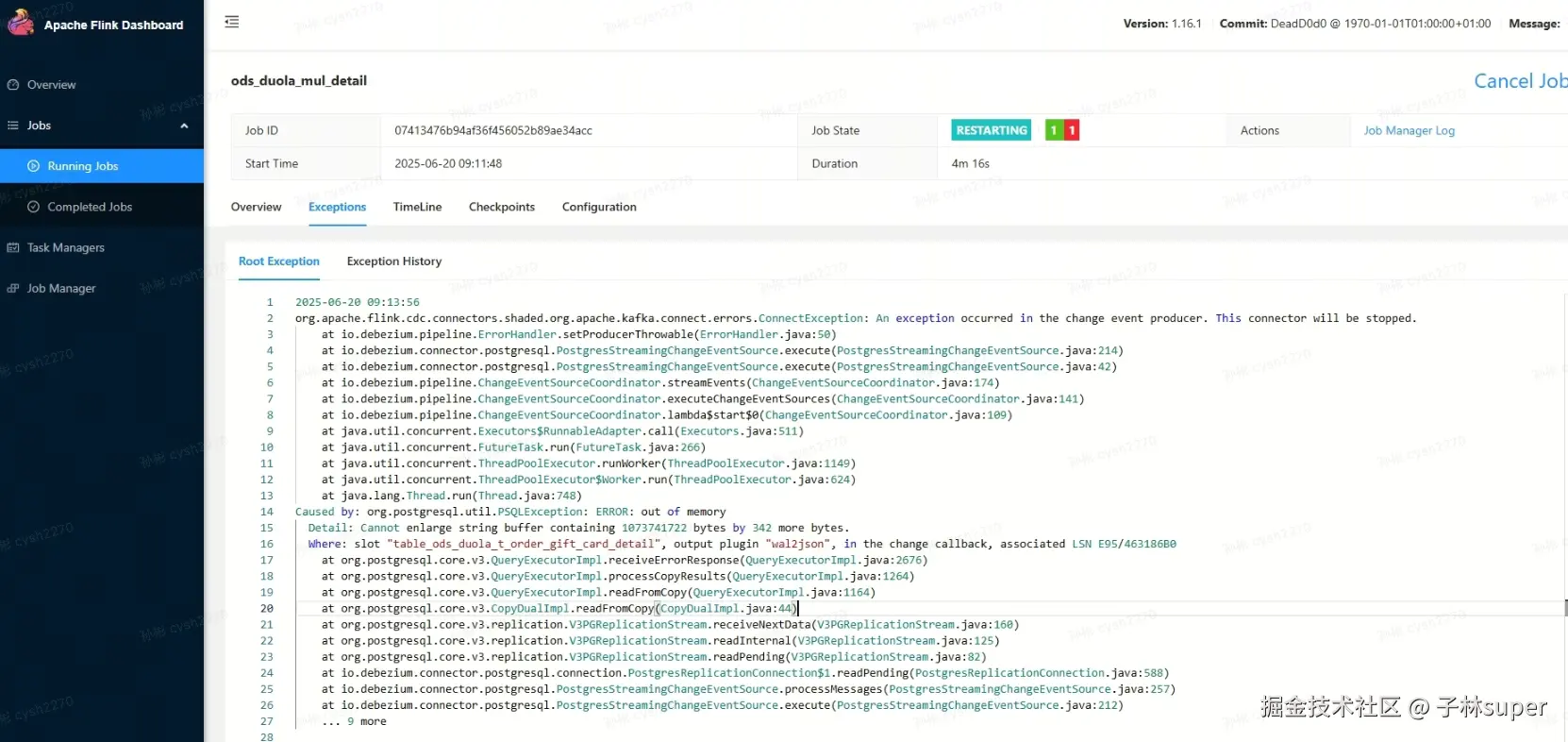Click the exception viewer scrollbar marker

[1565, 608]
